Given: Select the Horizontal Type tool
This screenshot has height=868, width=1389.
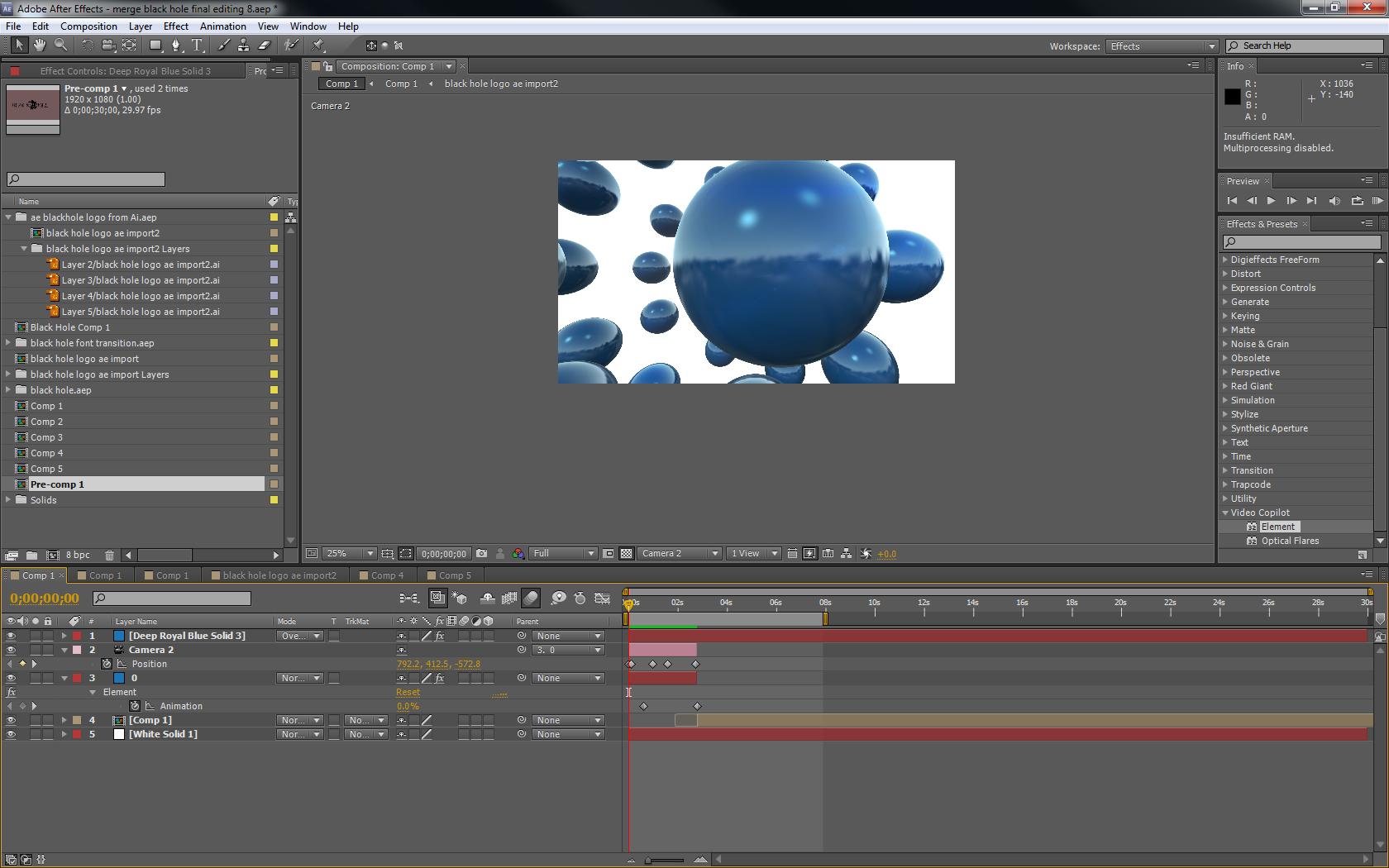Looking at the screenshot, I should pyautogui.click(x=197, y=45).
